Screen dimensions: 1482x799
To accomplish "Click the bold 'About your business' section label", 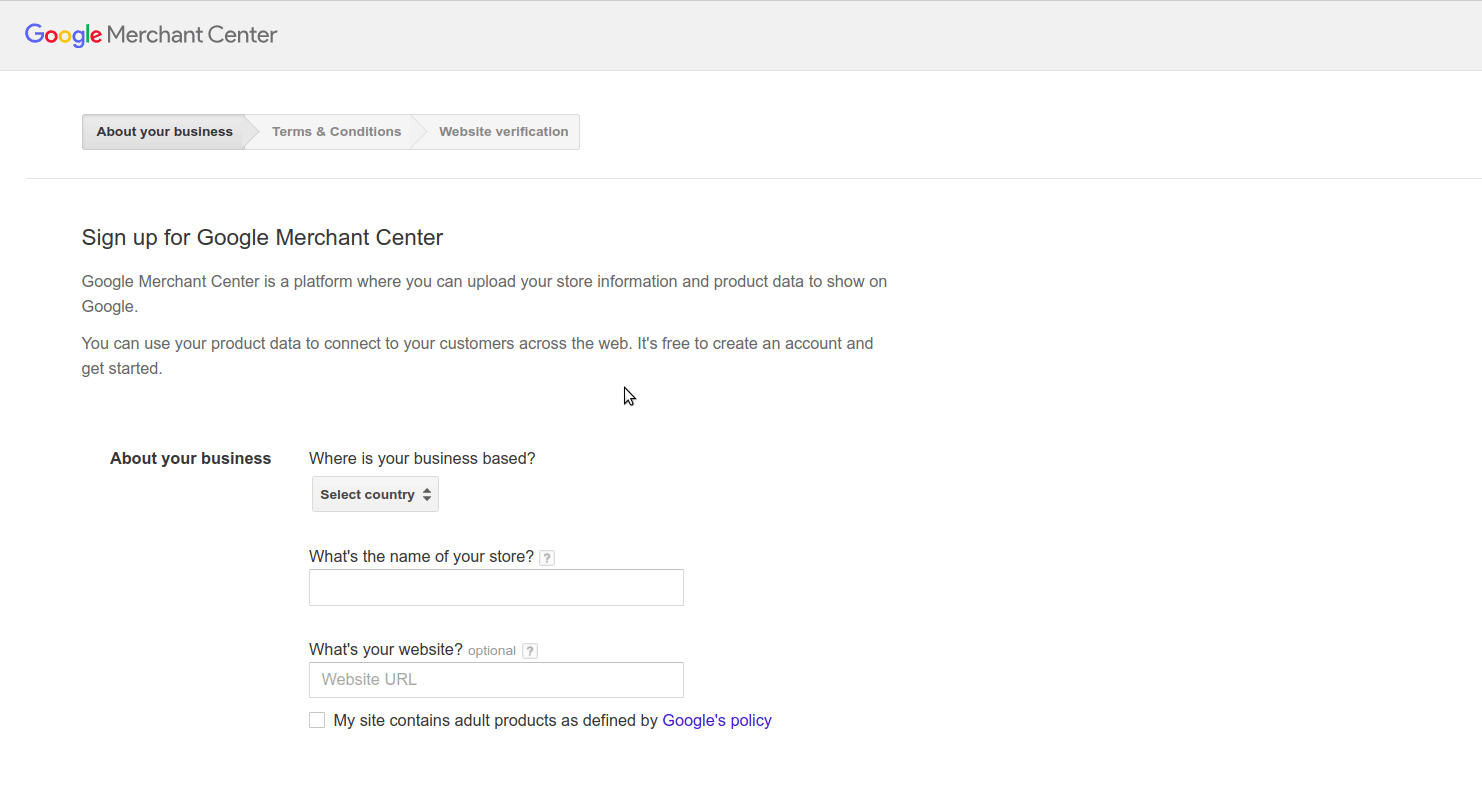I will [190, 459].
